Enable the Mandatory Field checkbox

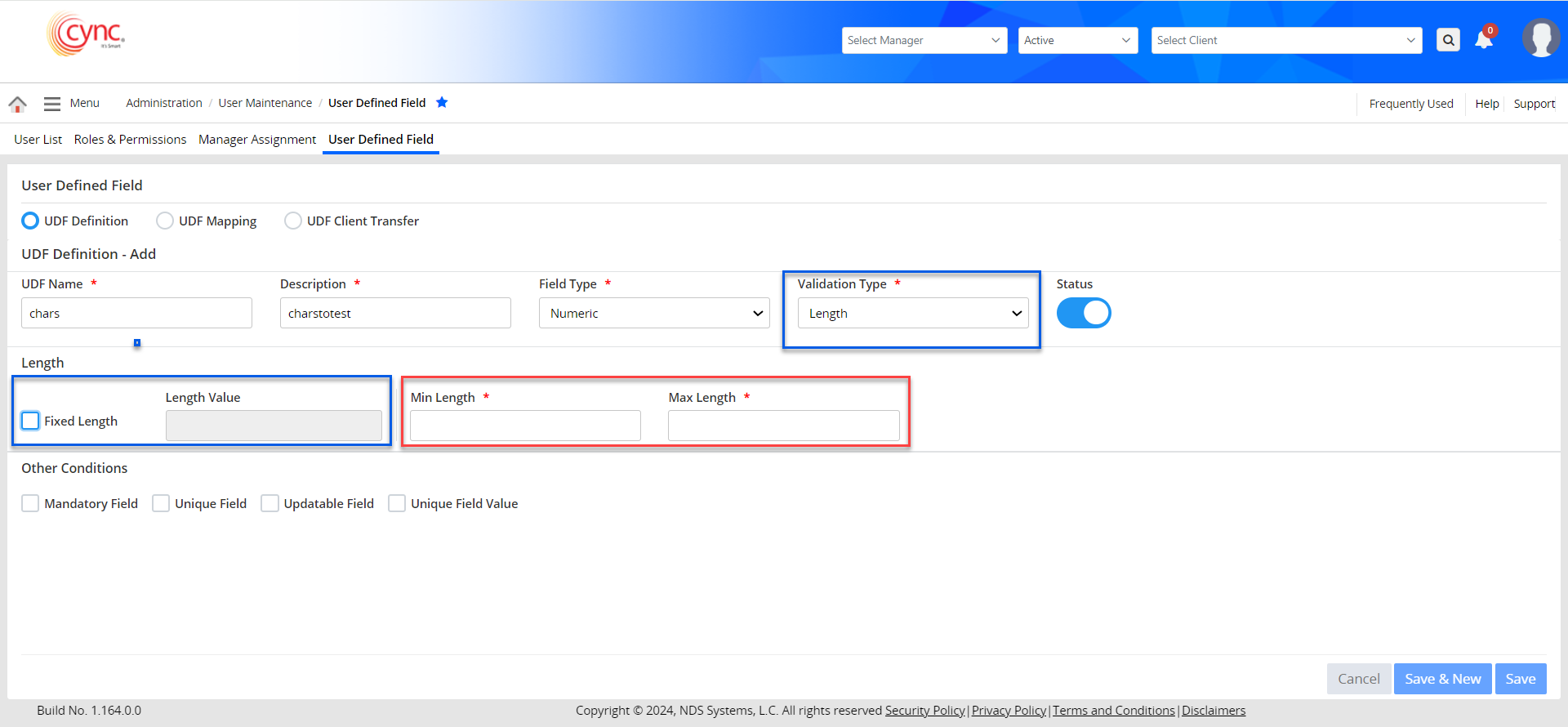(x=30, y=503)
